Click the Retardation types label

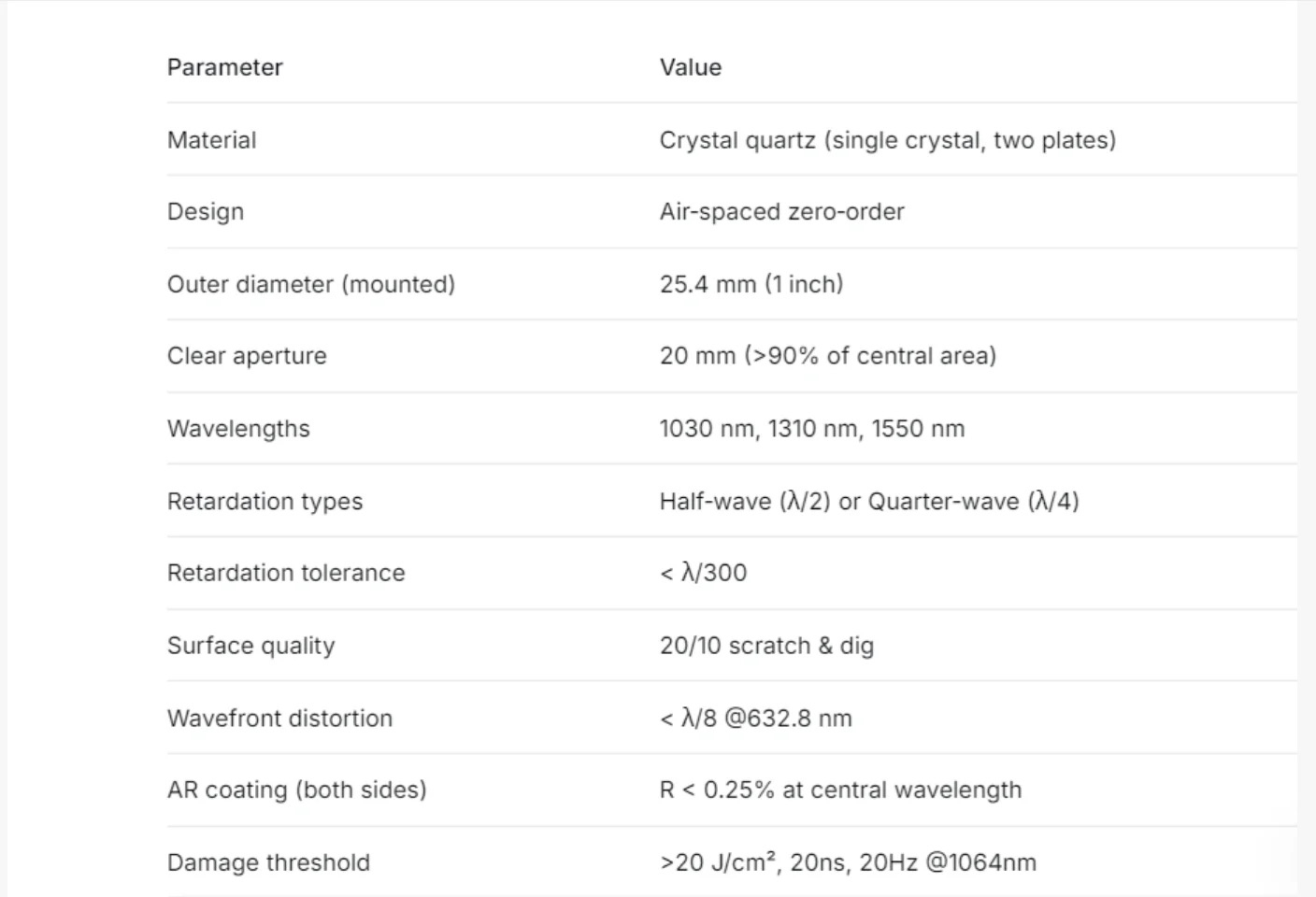coord(265,502)
